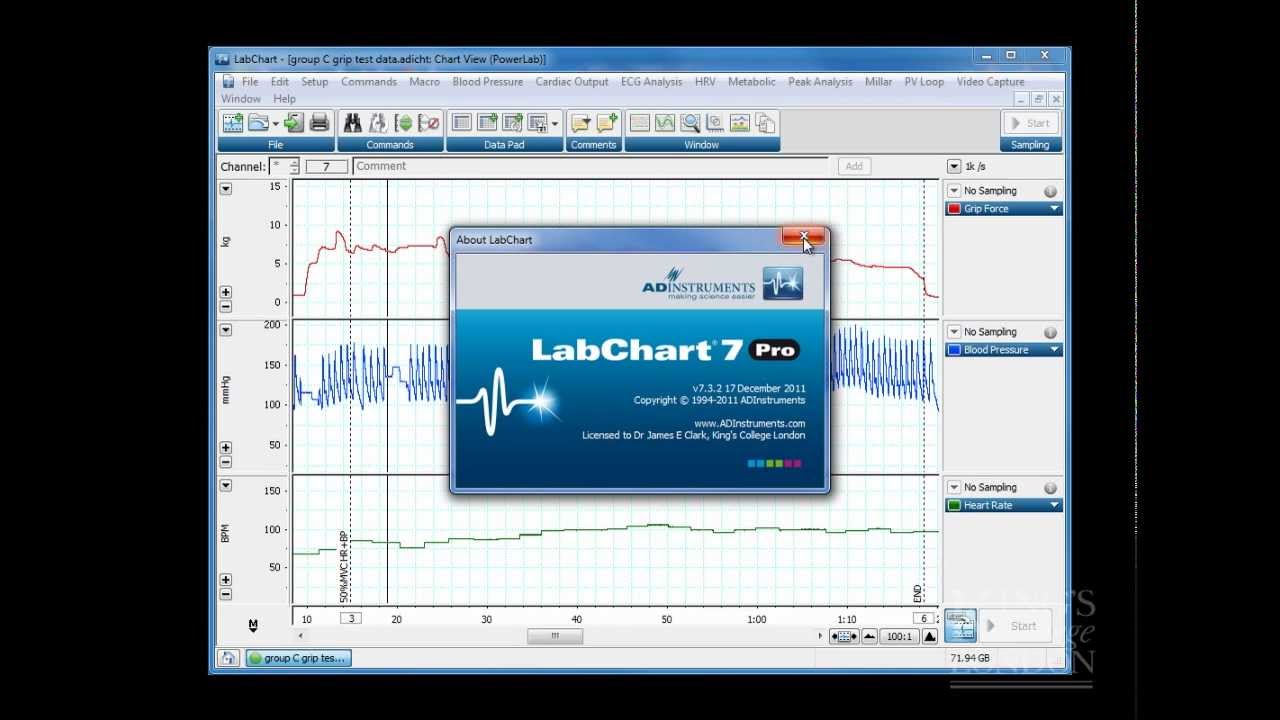Click the Scope View waveform icon

[x=665, y=123]
